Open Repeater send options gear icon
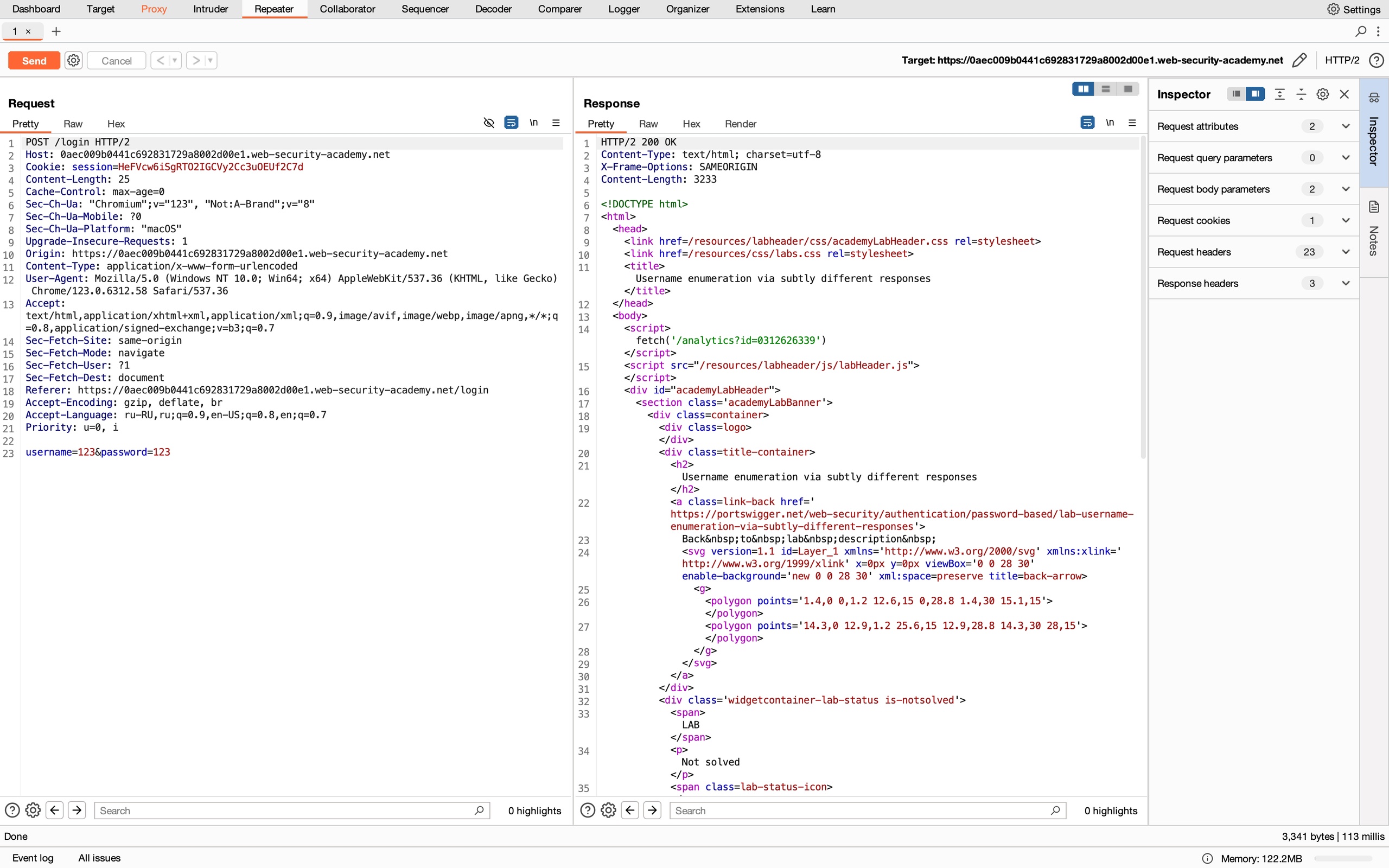The width and height of the screenshot is (1389, 868). [73, 60]
